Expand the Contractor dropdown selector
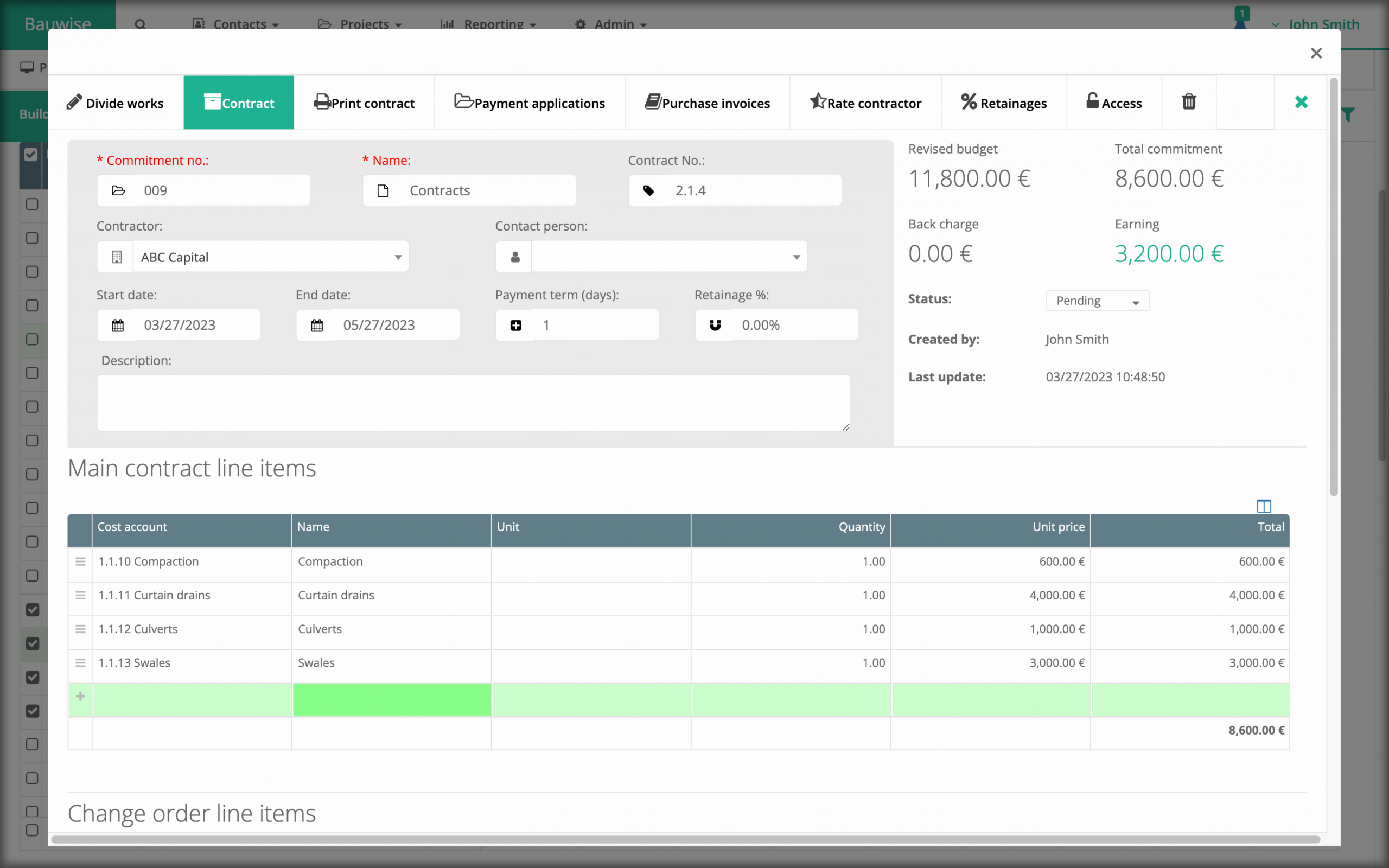Screen dimensions: 1389x868 [398, 257]
